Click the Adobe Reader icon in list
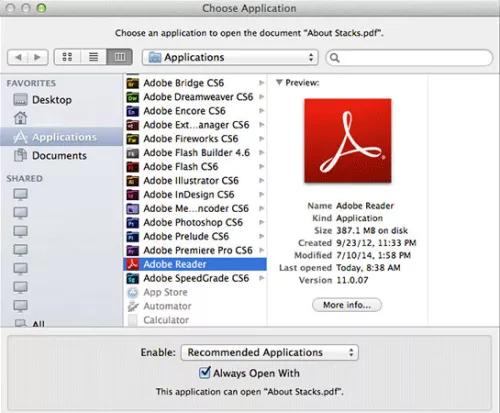Viewport: 500px width, 413px height. [x=133, y=264]
